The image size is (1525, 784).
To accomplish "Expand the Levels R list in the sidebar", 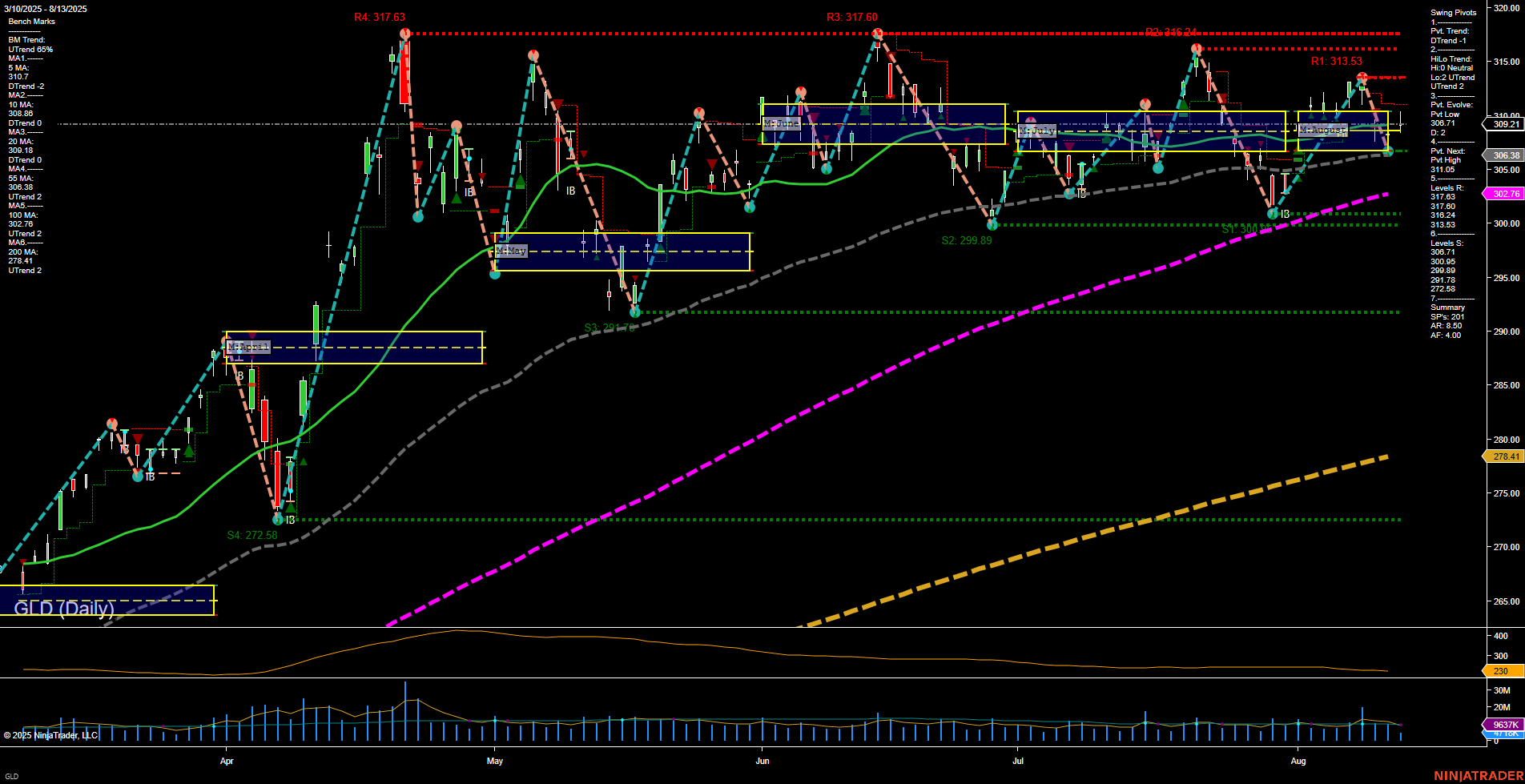I will click(1448, 188).
